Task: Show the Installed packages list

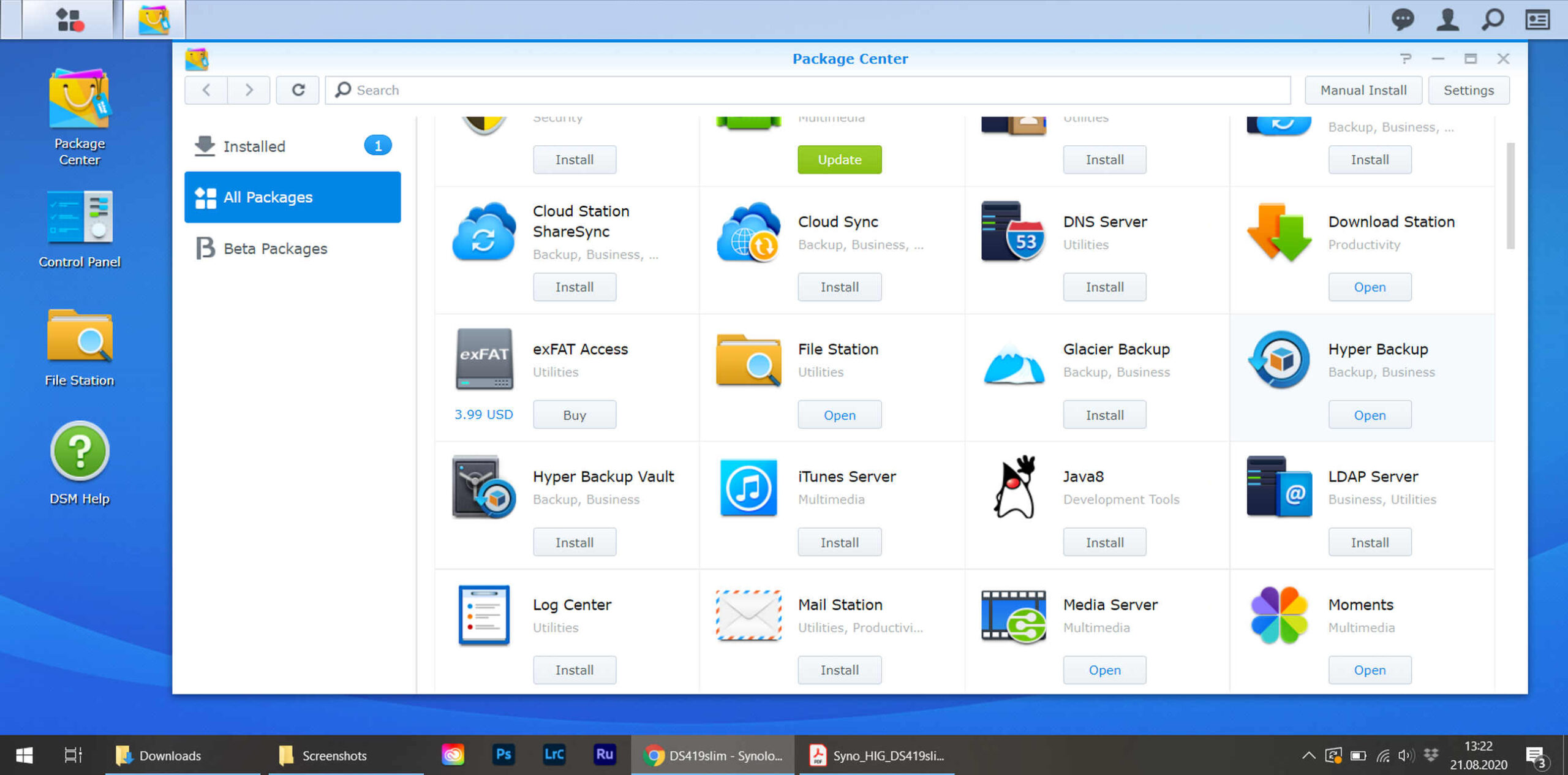Action: coord(292,146)
